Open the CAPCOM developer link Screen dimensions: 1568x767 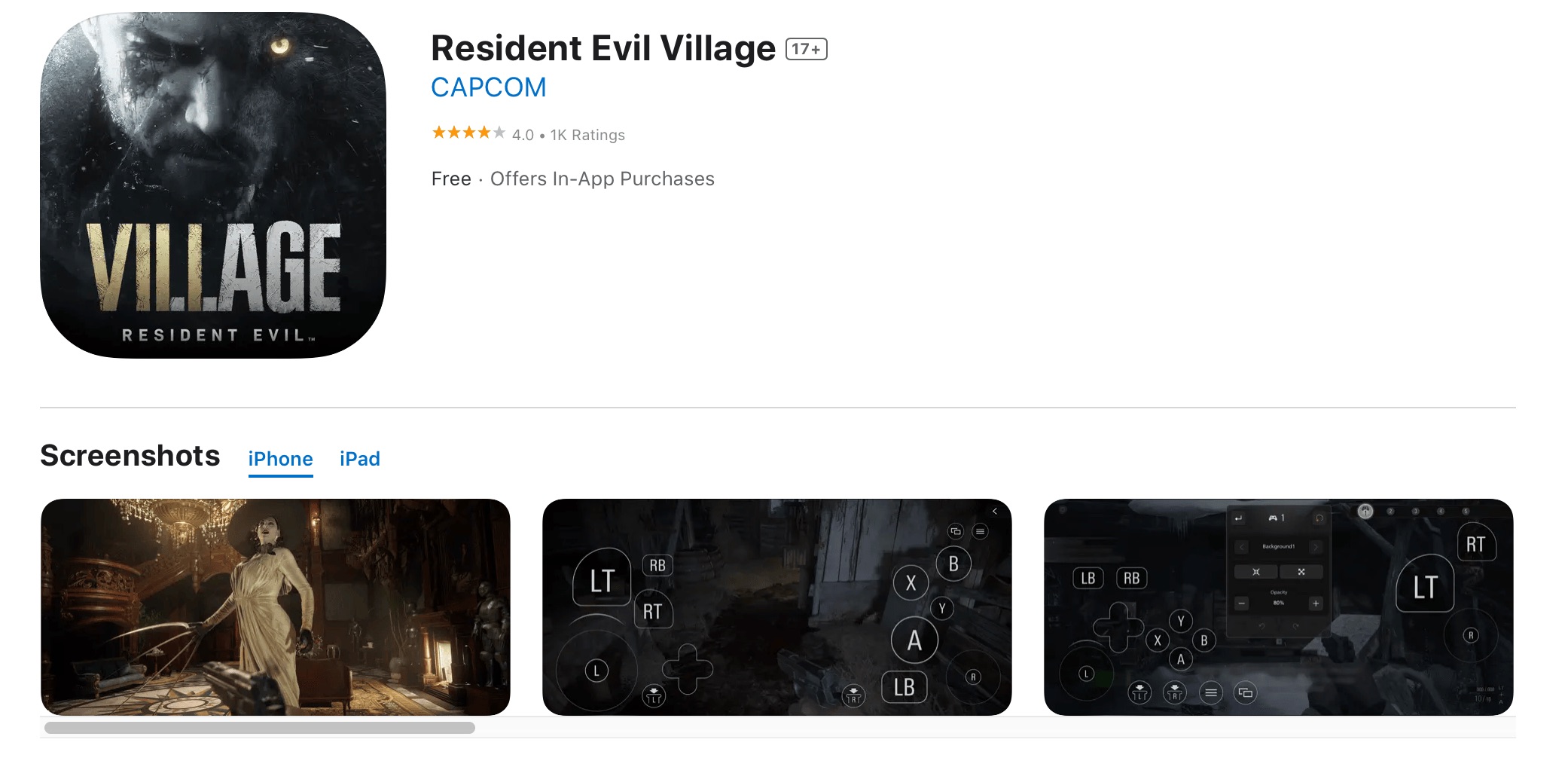click(488, 87)
